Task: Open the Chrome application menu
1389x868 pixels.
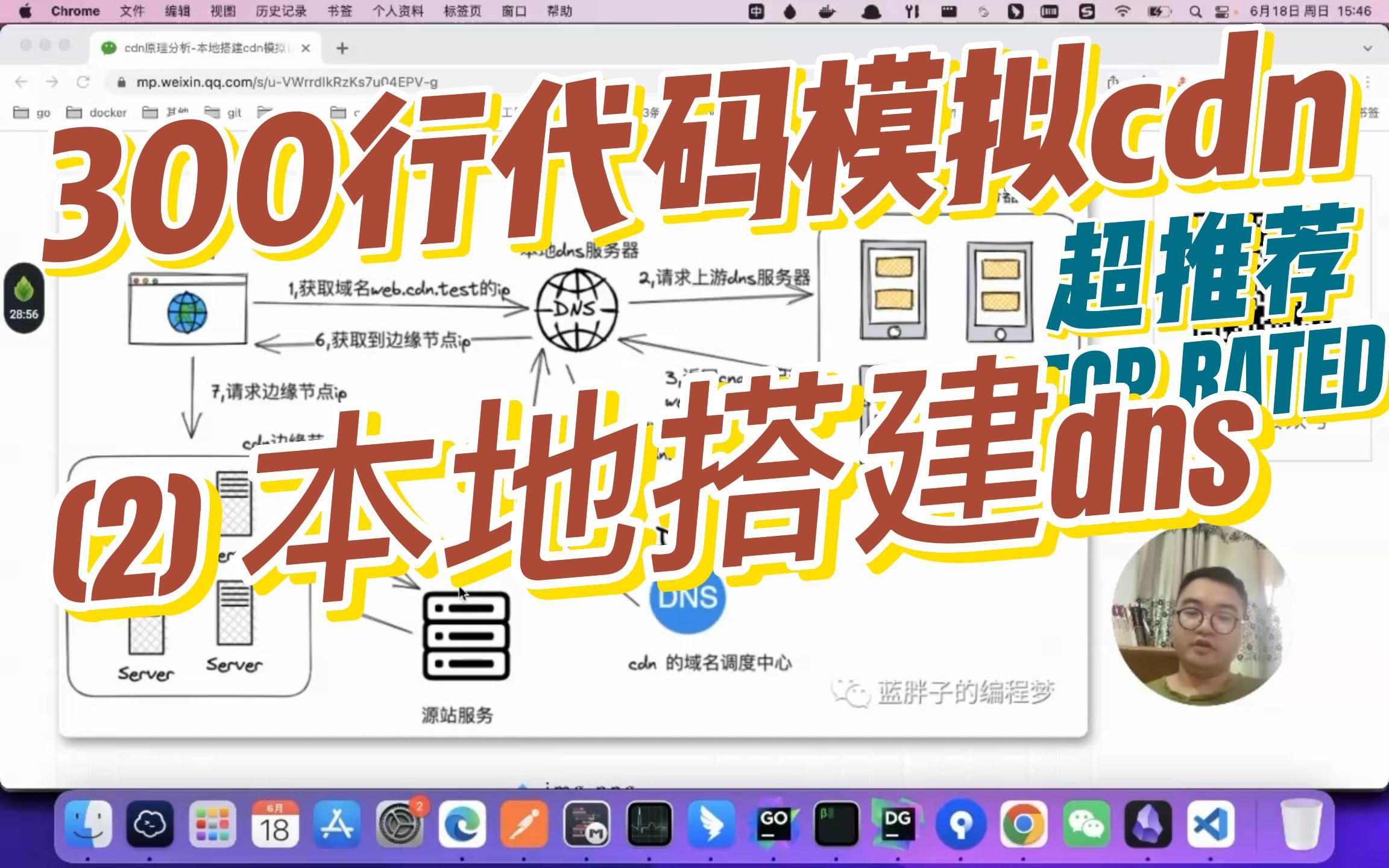Action: pos(75,11)
